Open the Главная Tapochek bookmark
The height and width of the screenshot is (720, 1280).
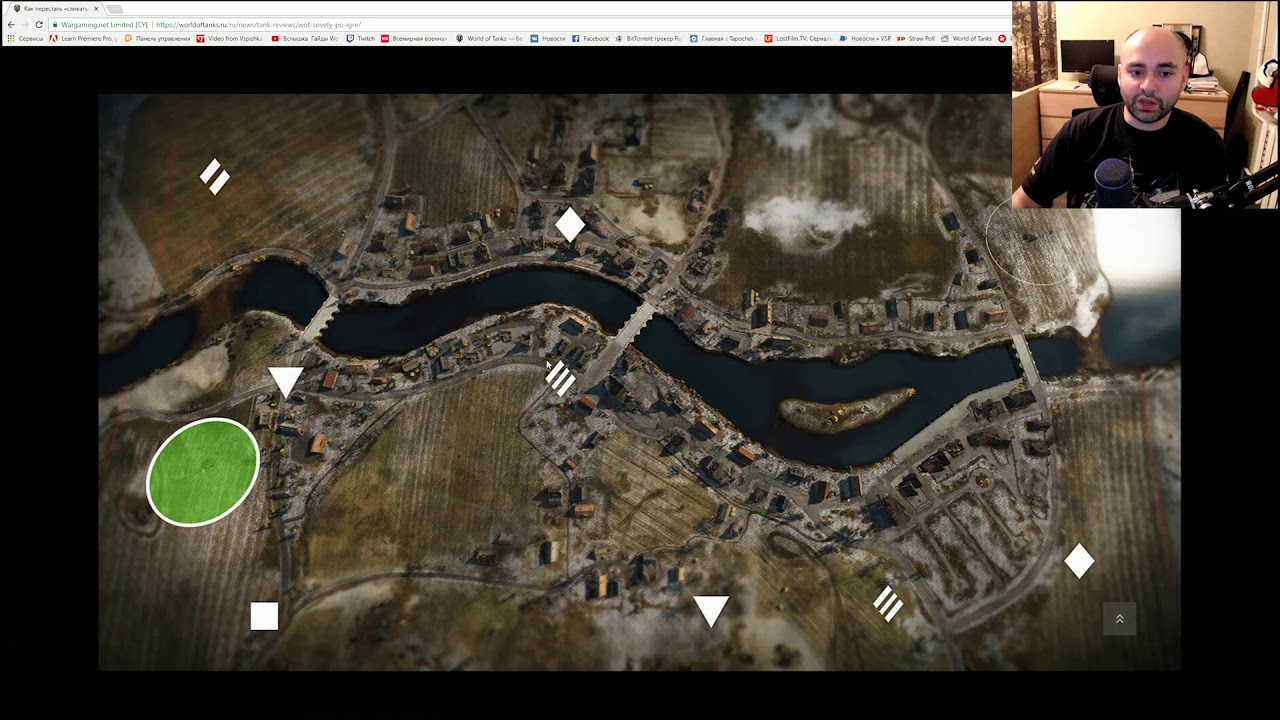(x=724, y=38)
